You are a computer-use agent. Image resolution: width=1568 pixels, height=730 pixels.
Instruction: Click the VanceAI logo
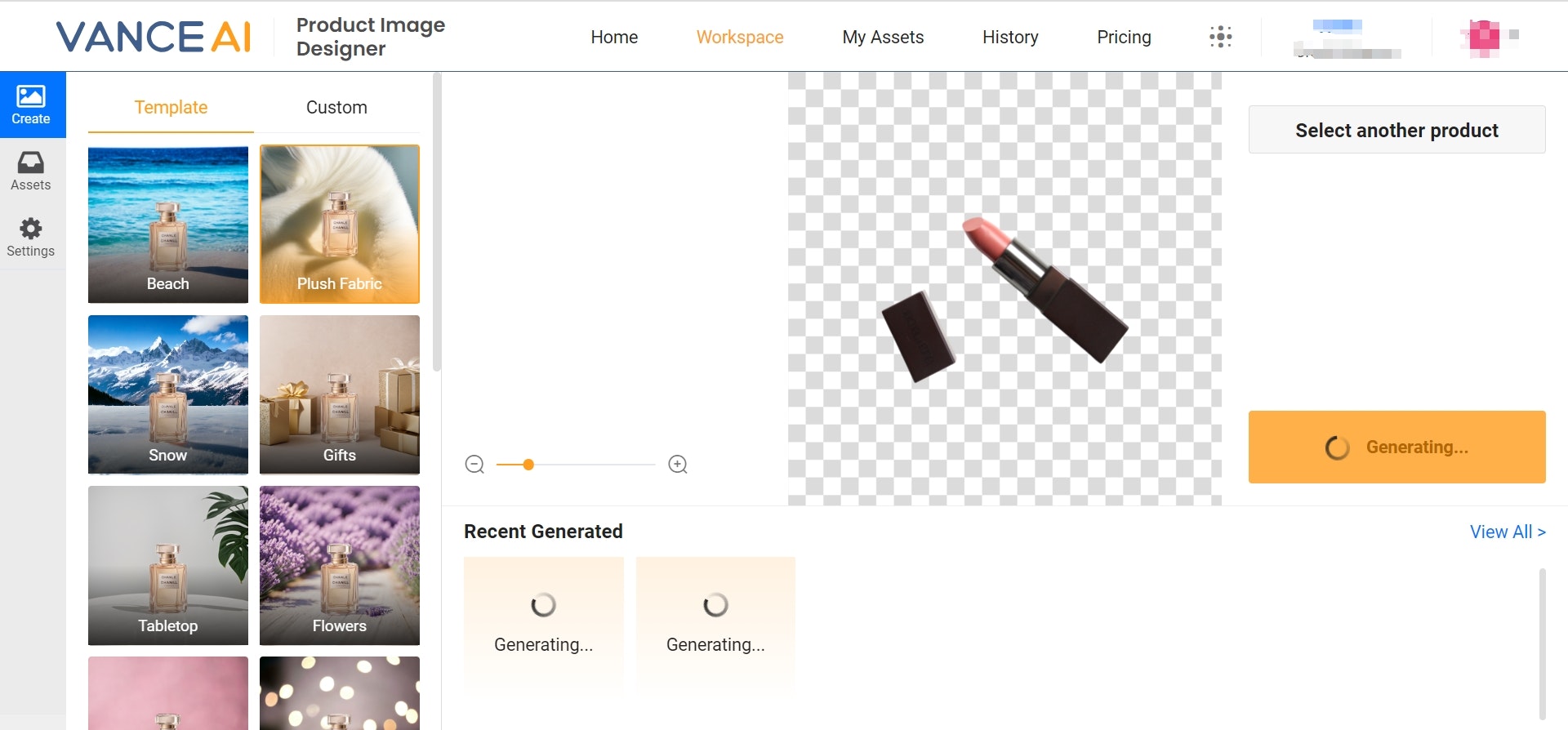click(x=154, y=37)
